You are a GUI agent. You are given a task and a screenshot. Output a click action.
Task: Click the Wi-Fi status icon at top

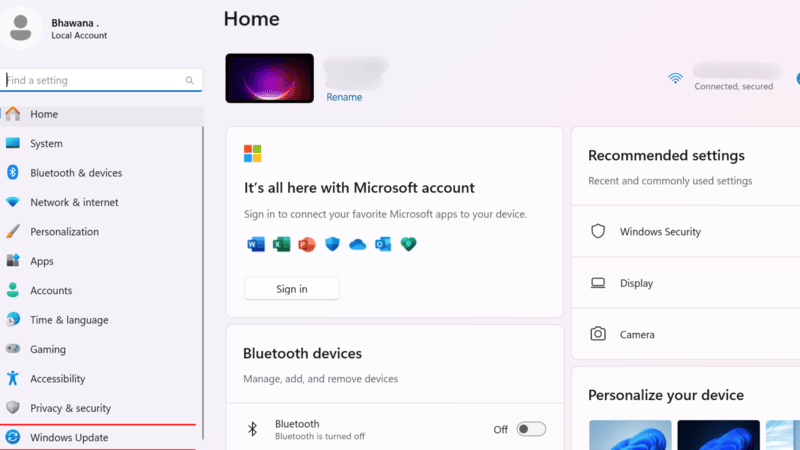(675, 78)
